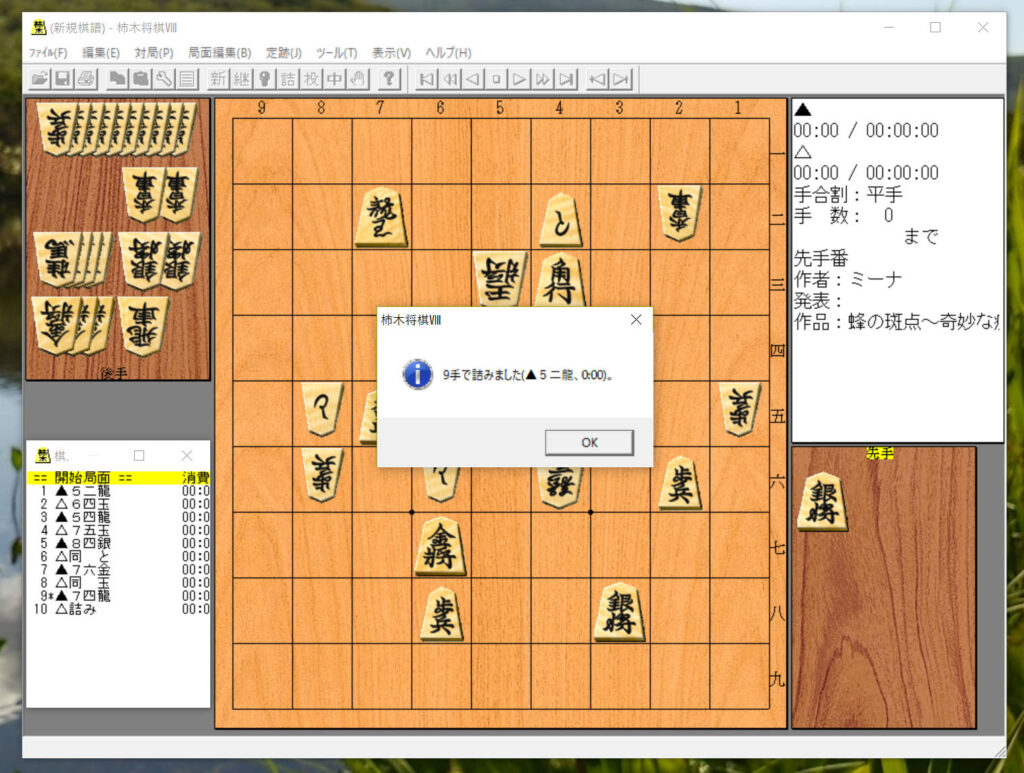Click the 新 new game toolbar button
This screenshot has height=773, width=1024.
[218, 79]
